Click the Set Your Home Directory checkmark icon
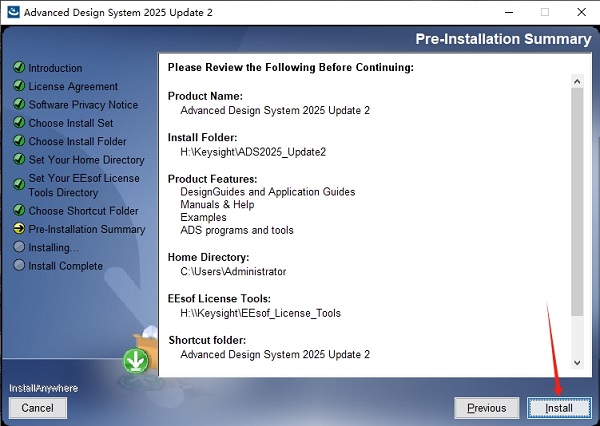Viewport: 600px width, 426px height. [x=19, y=159]
